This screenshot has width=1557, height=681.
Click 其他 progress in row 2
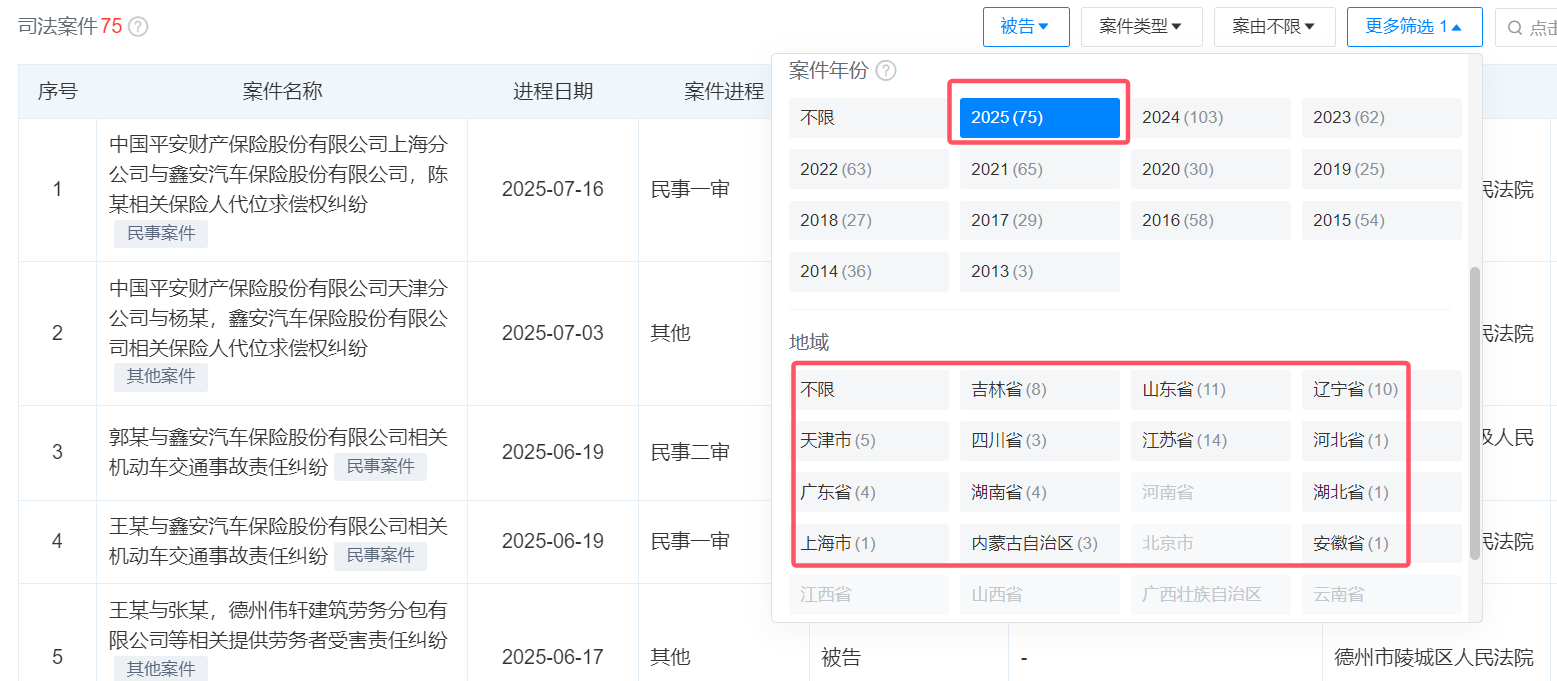click(670, 333)
